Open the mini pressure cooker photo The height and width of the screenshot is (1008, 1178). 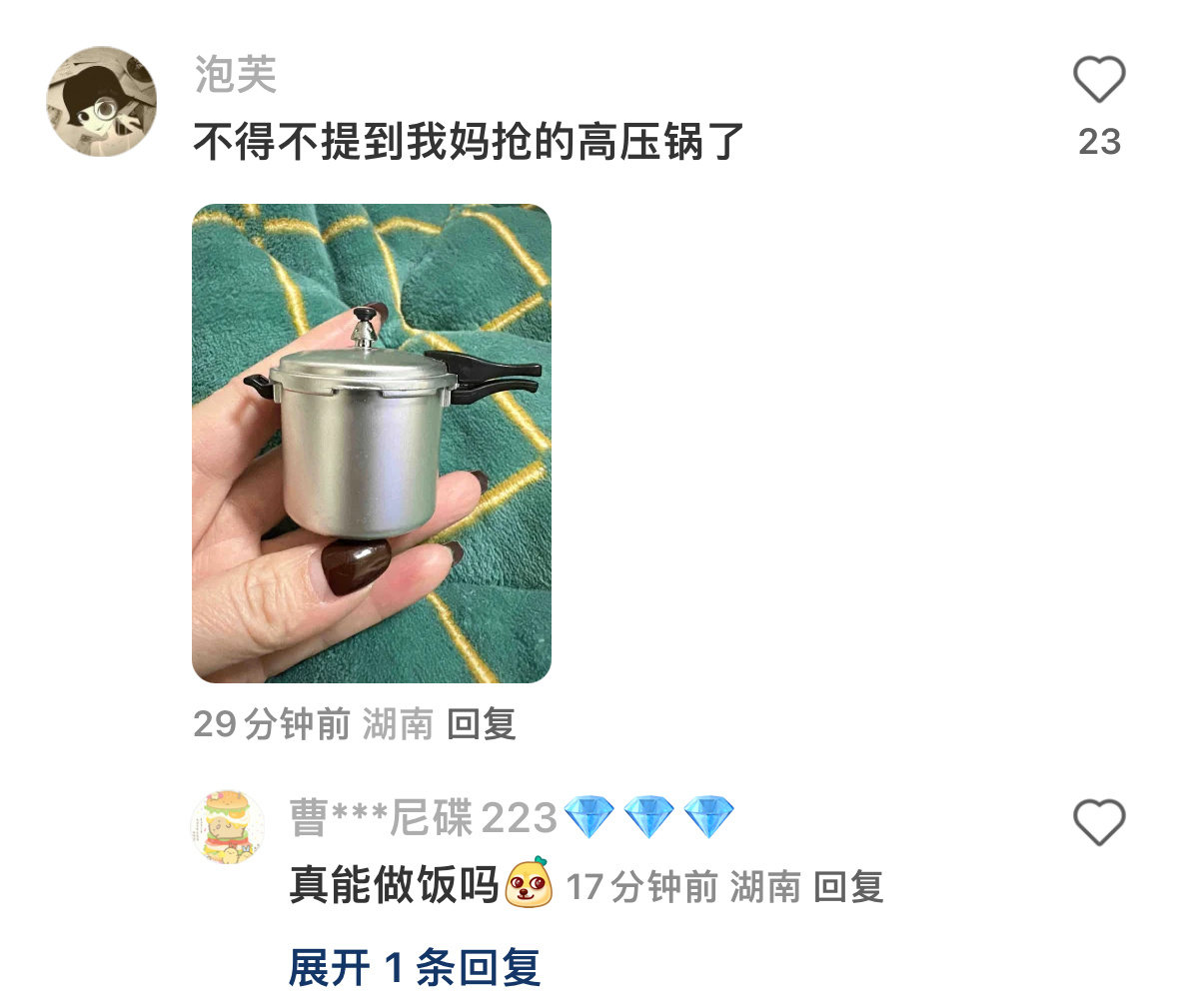tap(371, 444)
